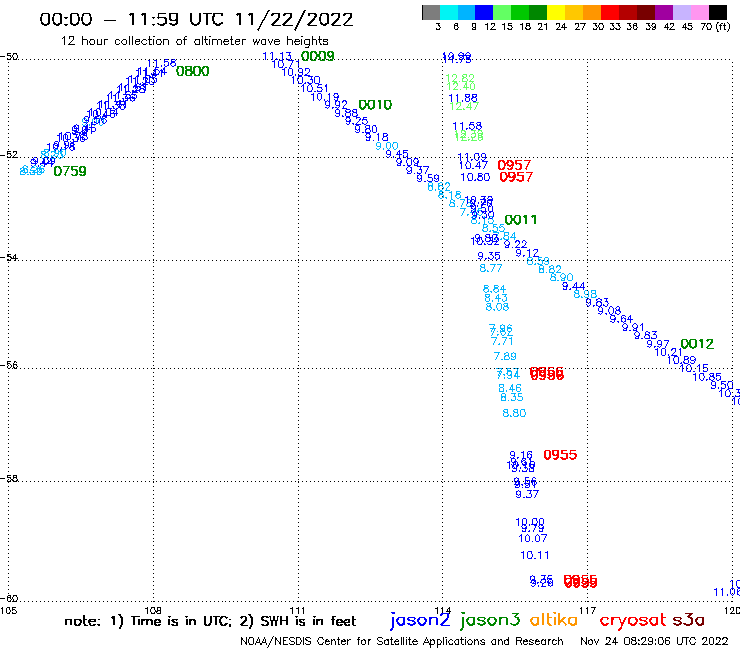Click the '24' label under the color scale

pos(561,26)
